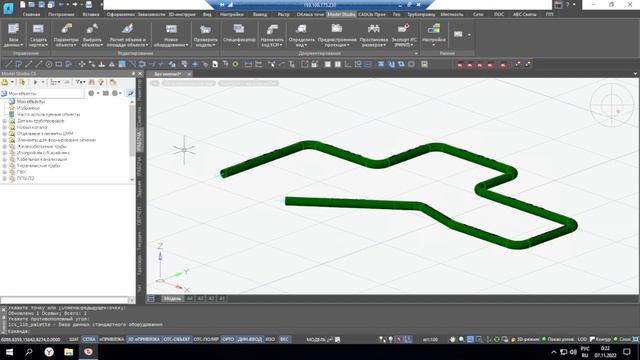
Task: Click Простановка размеров icon
Action: 373,35
